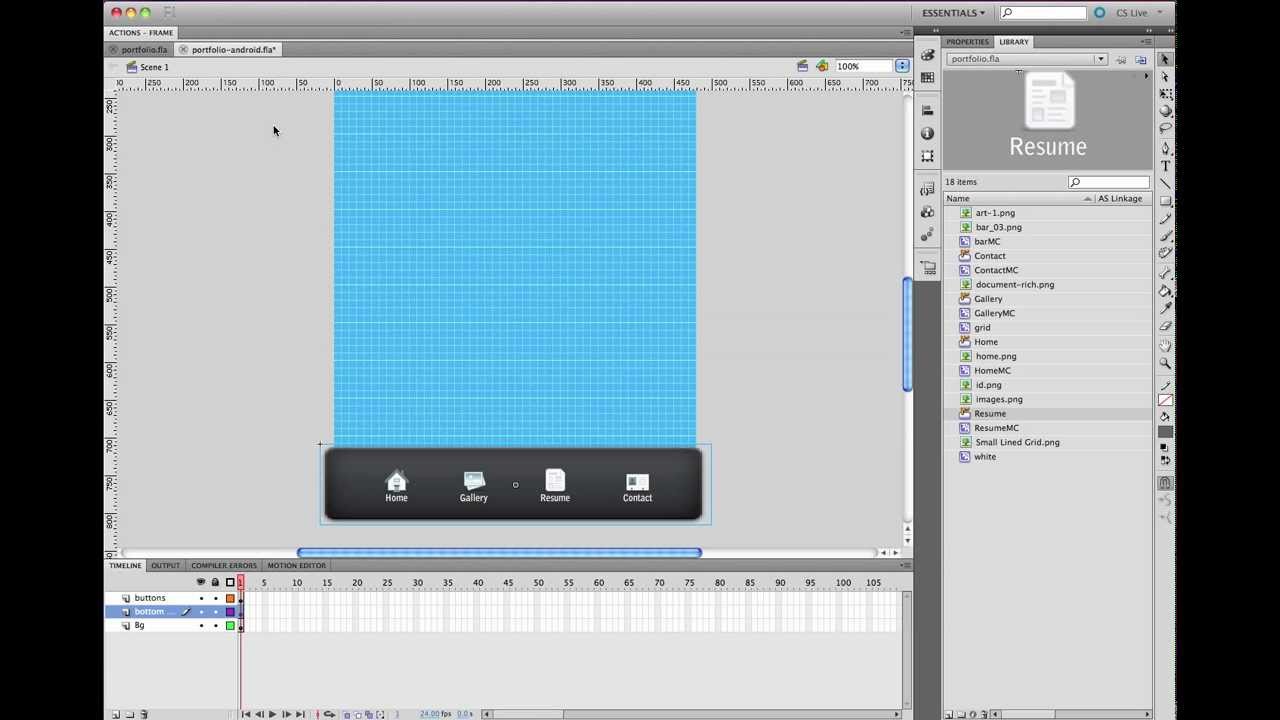Select the Paint Bucket tool

pyautogui.click(x=1165, y=291)
